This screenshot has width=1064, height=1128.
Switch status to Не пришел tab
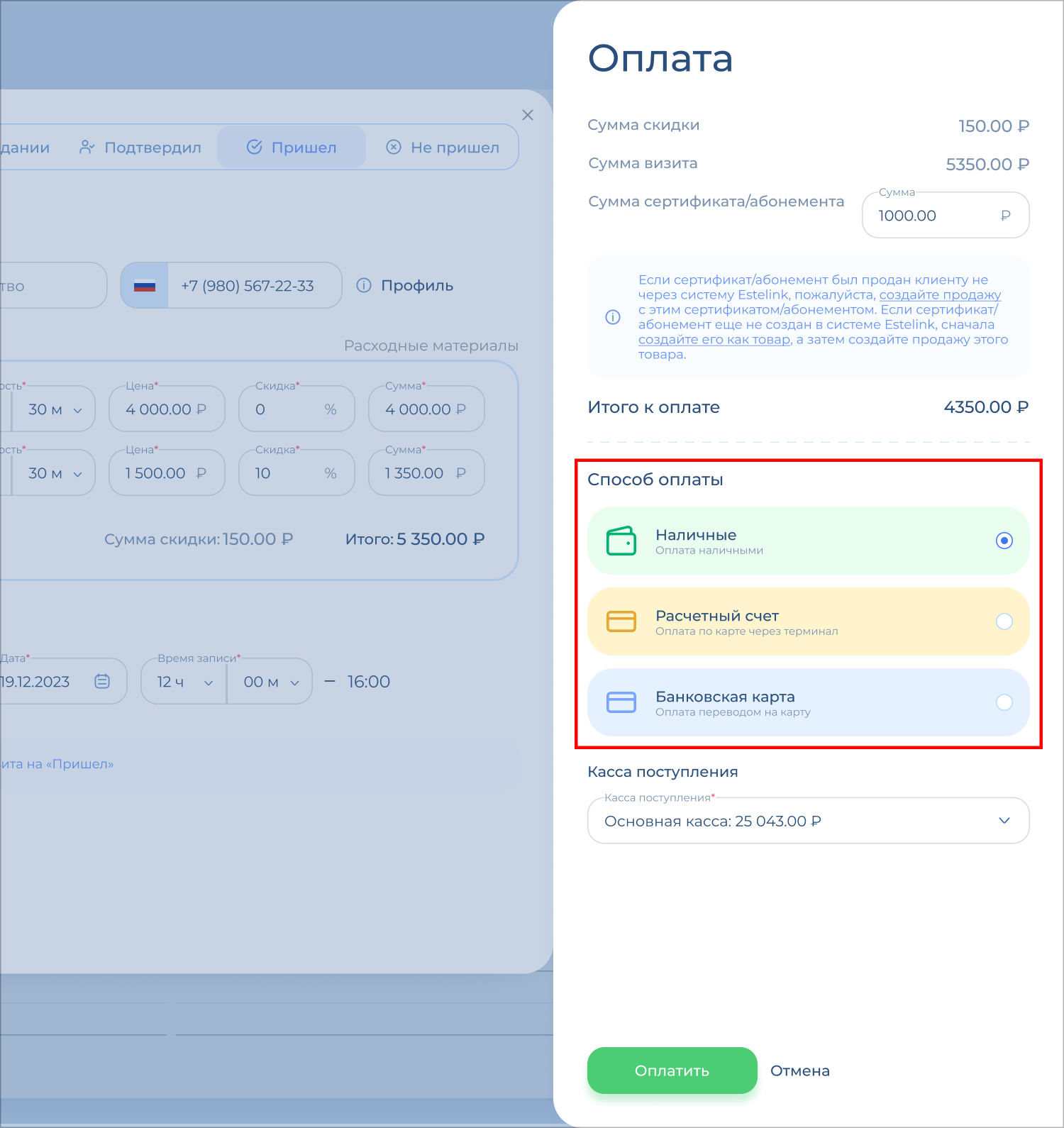tap(443, 148)
